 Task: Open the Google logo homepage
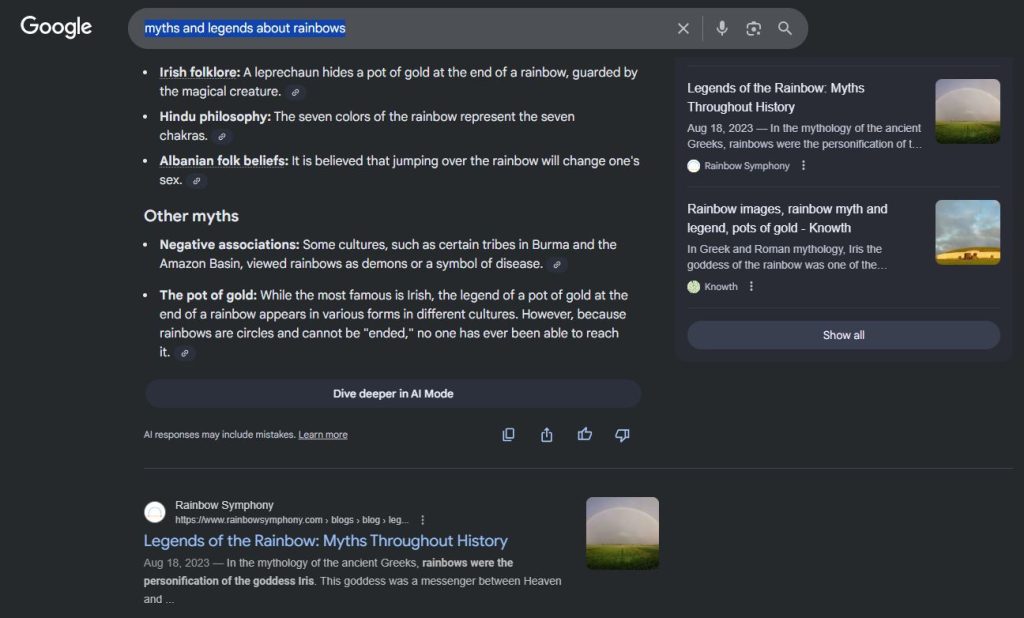[x=56, y=27]
